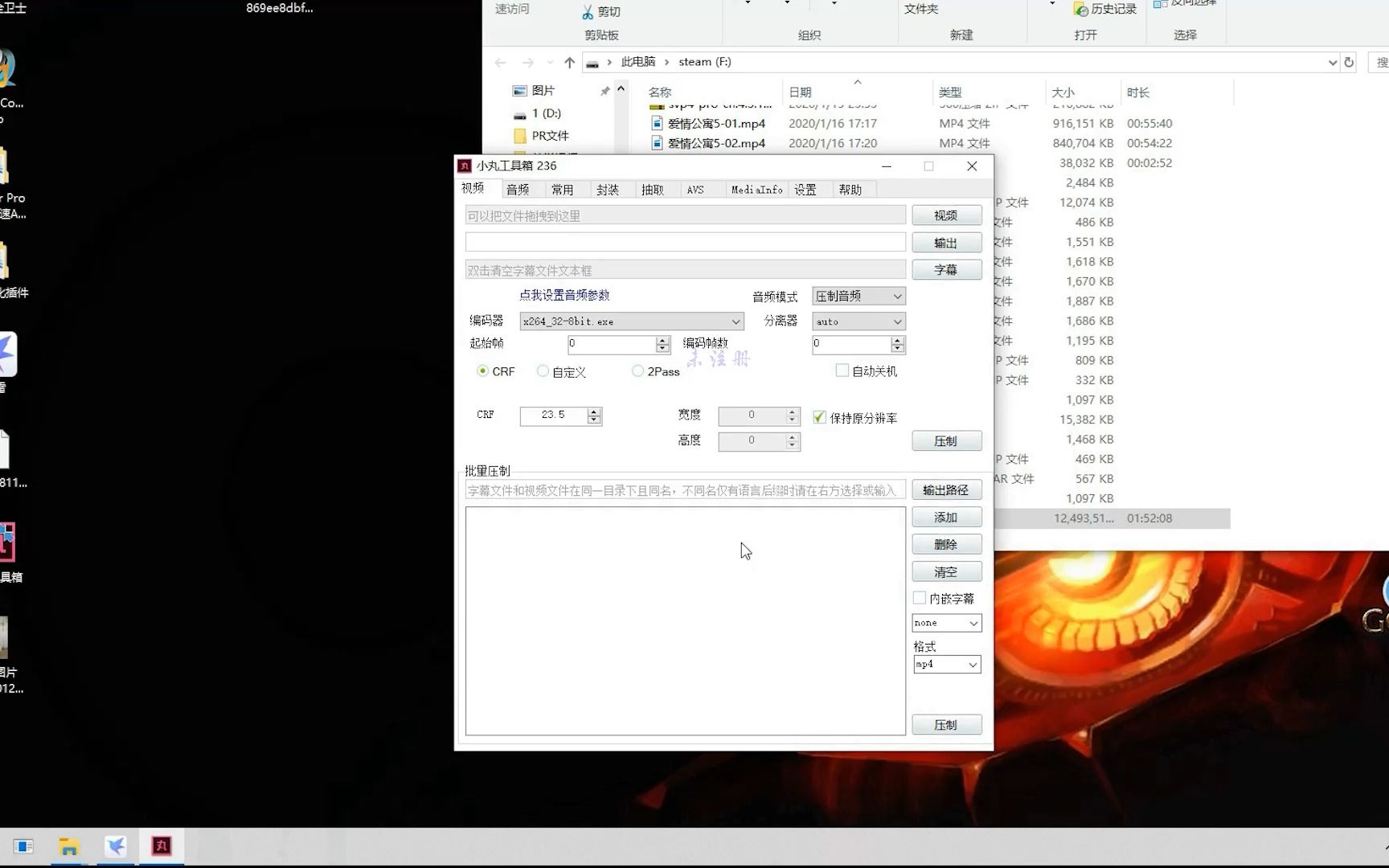Sort by 大小 column header
Screen dimensions: 1389x868
point(1063,92)
